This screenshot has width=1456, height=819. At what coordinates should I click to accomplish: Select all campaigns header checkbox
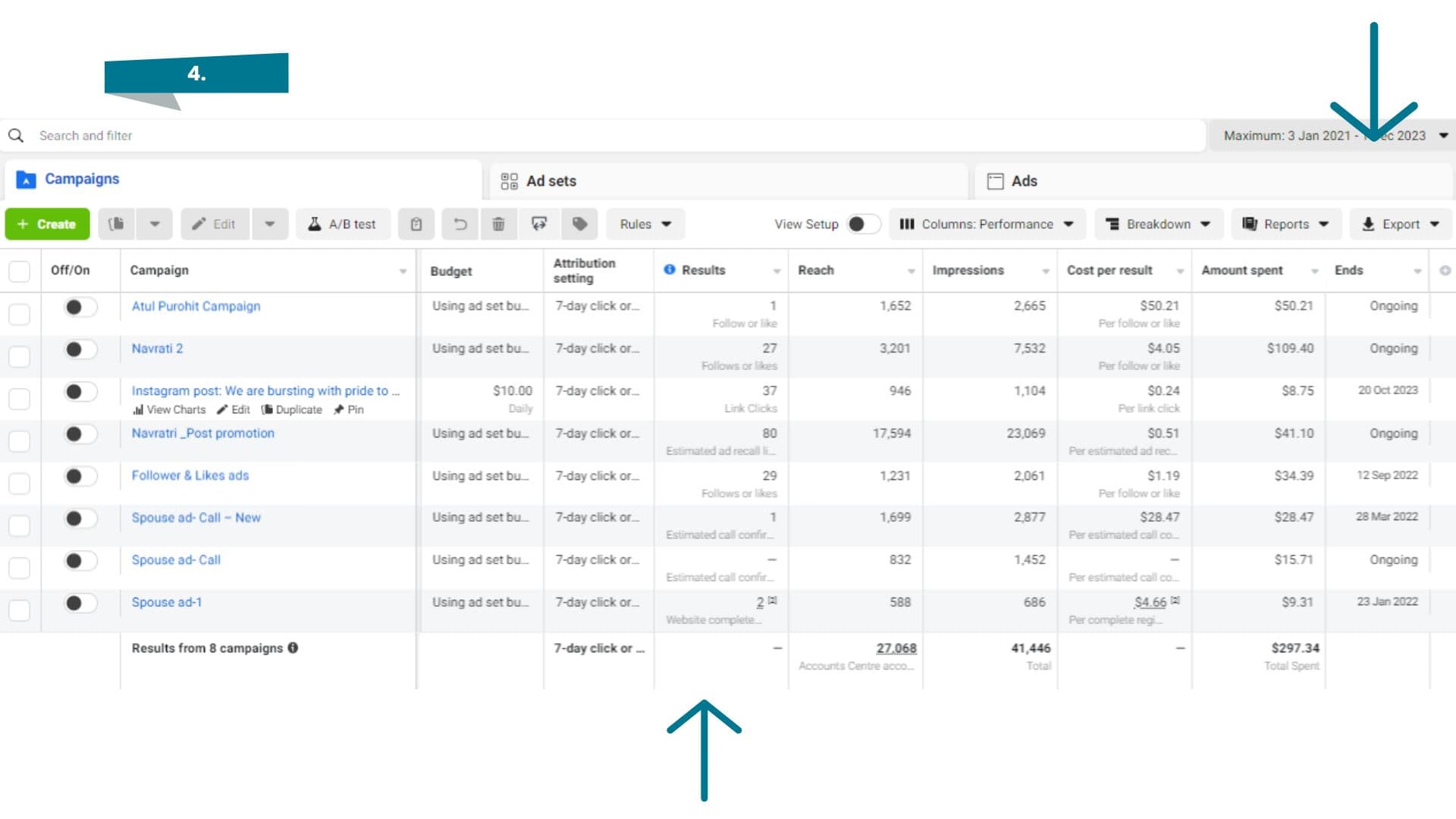[19, 271]
